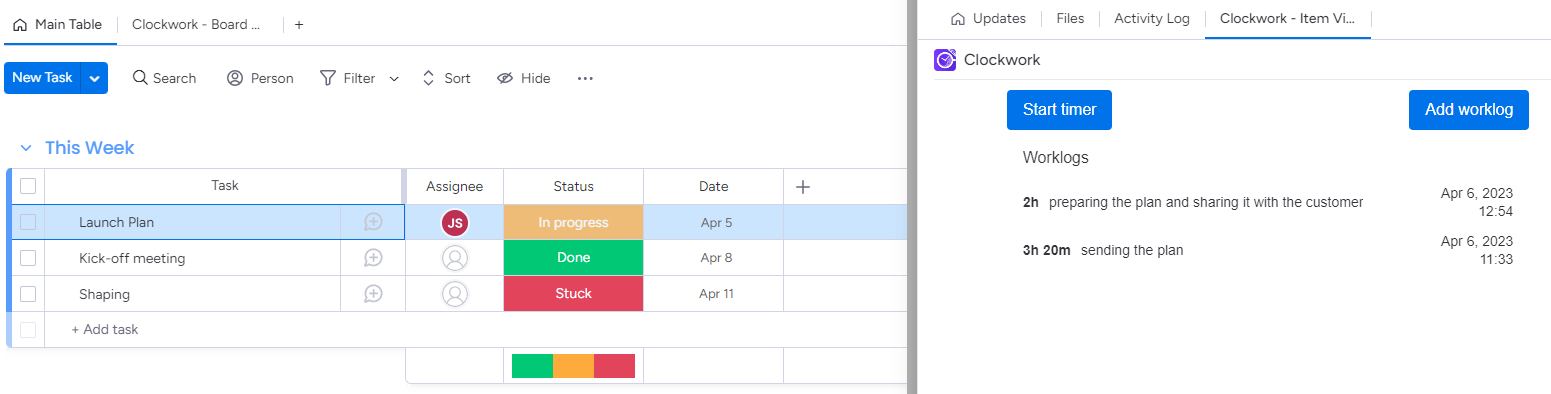Add a new board view tab

(299, 25)
